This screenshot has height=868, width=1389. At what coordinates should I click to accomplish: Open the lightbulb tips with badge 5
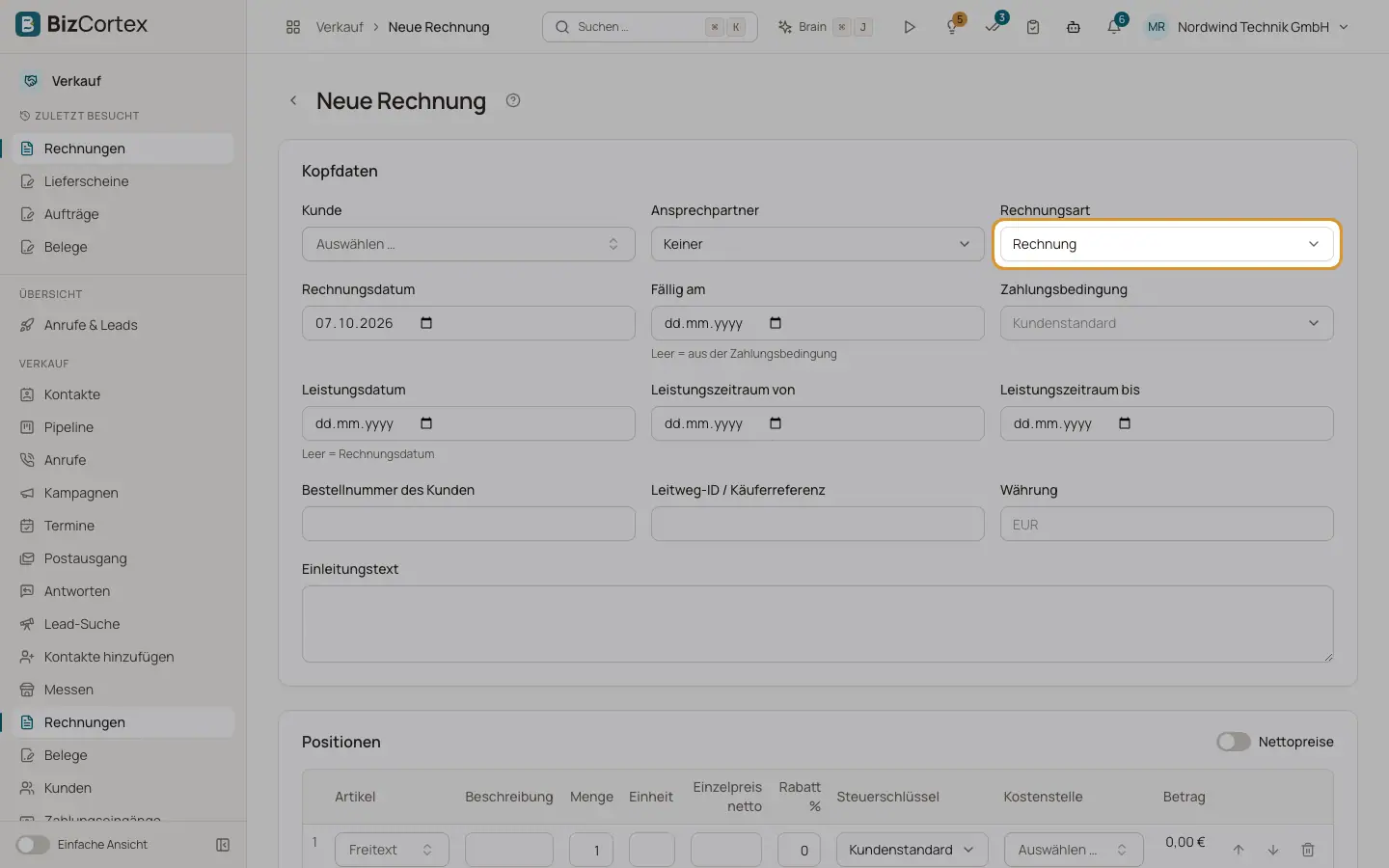(x=953, y=27)
